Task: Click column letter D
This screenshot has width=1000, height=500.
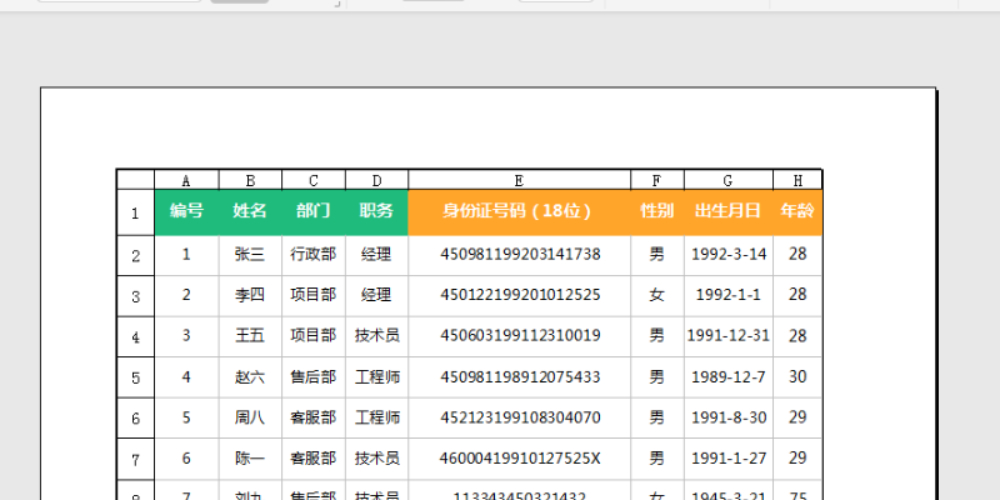Action: pyautogui.click(x=376, y=180)
